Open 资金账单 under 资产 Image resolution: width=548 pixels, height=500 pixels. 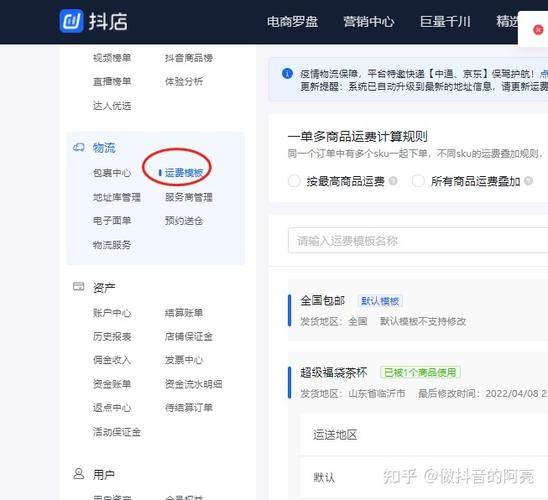click(x=112, y=384)
